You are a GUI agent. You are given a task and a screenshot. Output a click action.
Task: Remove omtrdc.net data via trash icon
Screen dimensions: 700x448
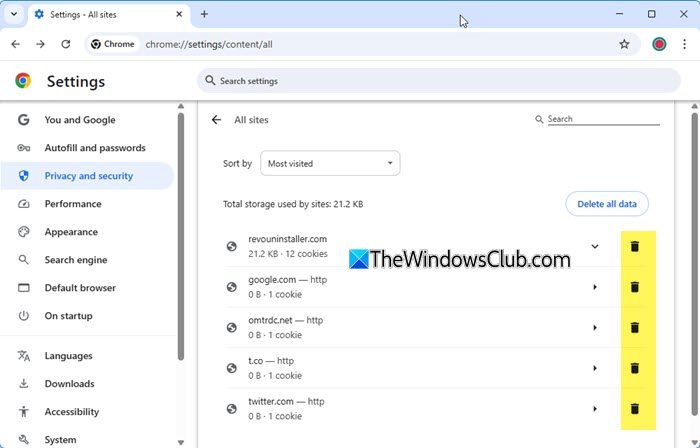tap(634, 328)
